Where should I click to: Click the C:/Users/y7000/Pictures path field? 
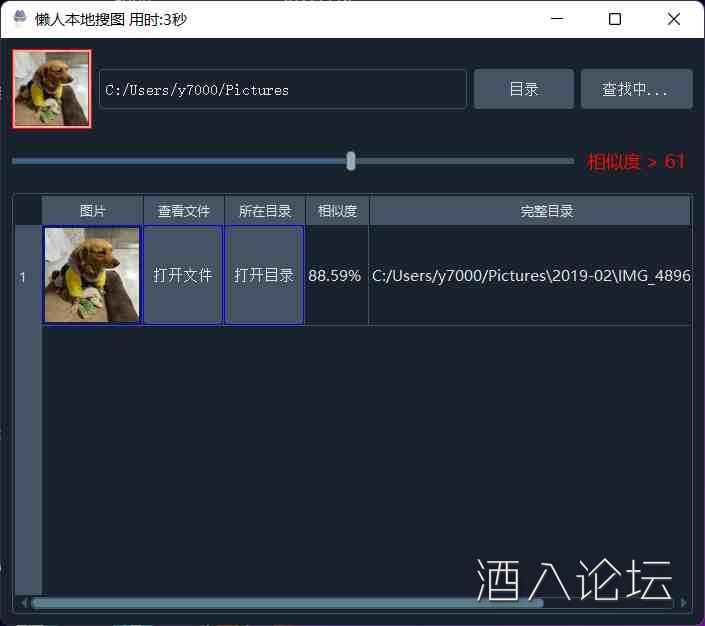point(283,89)
